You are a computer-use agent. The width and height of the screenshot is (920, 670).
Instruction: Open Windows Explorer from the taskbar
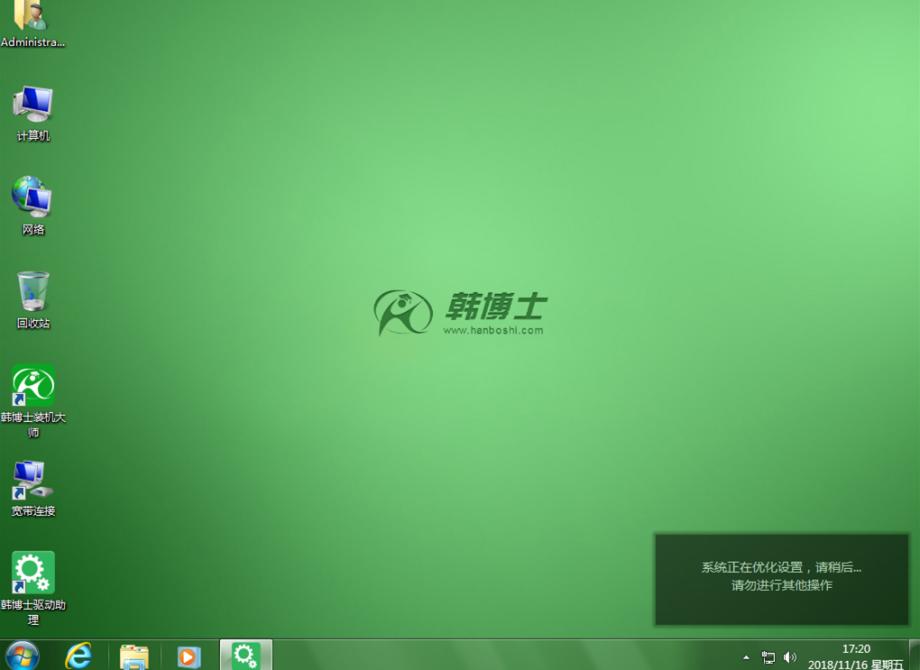[132, 657]
